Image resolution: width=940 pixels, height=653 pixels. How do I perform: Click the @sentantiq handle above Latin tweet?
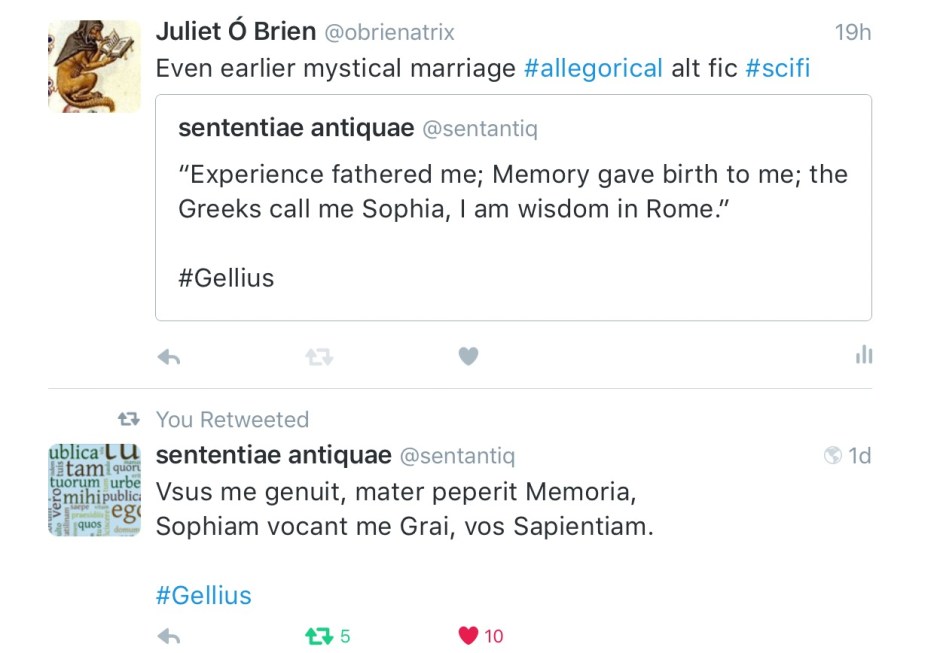pos(457,457)
